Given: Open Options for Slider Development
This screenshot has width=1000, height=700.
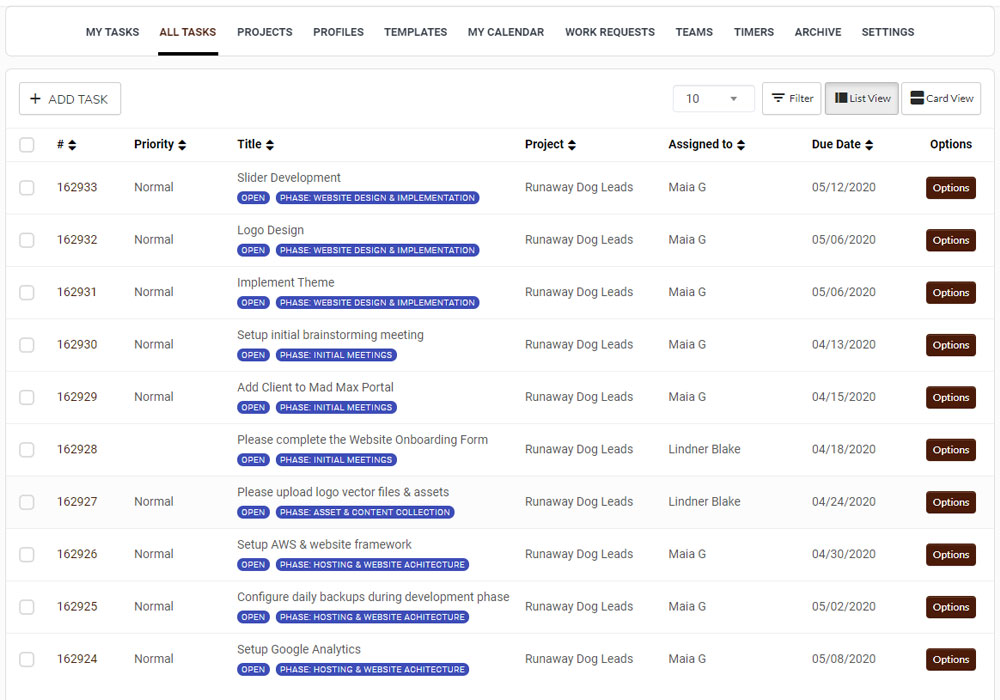Looking at the screenshot, I should pos(950,187).
